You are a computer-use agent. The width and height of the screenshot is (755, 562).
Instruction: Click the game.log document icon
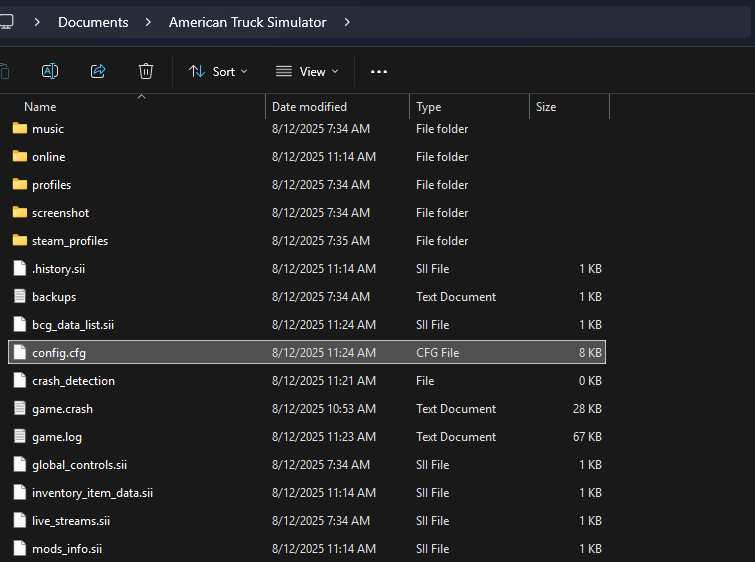click(x=20, y=436)
